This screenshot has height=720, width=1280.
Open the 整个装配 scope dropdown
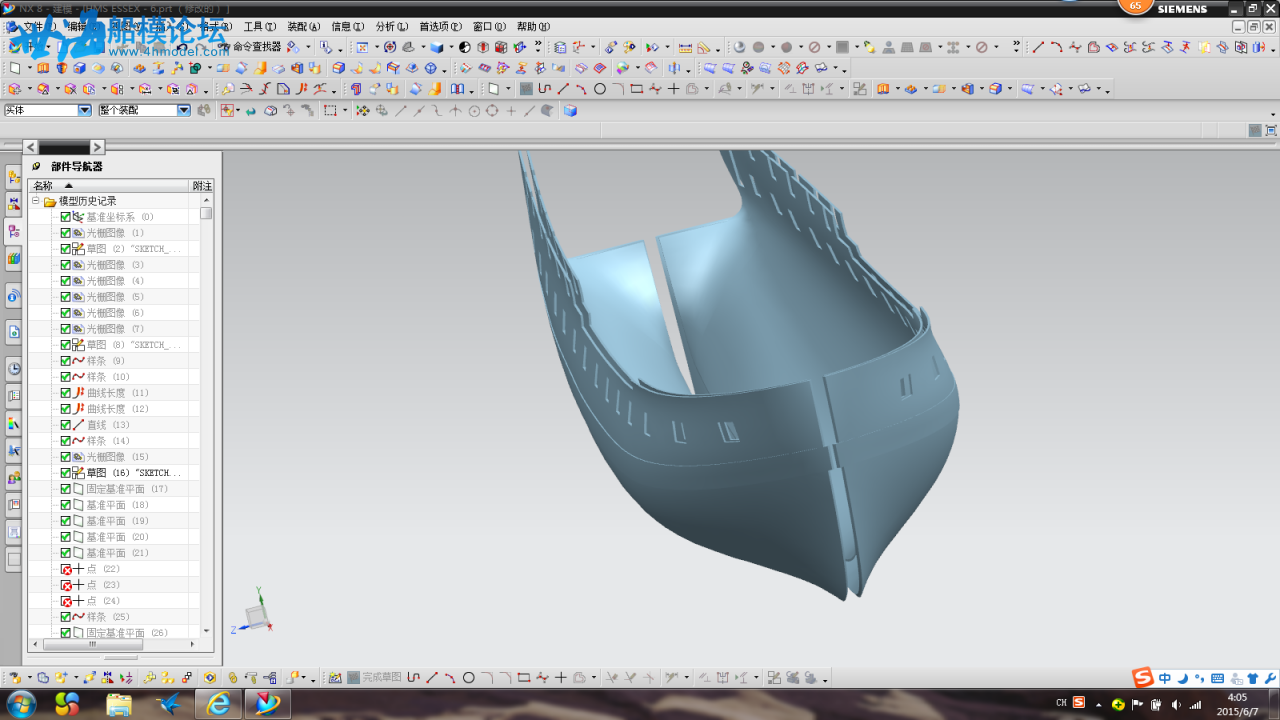point(184,111)
